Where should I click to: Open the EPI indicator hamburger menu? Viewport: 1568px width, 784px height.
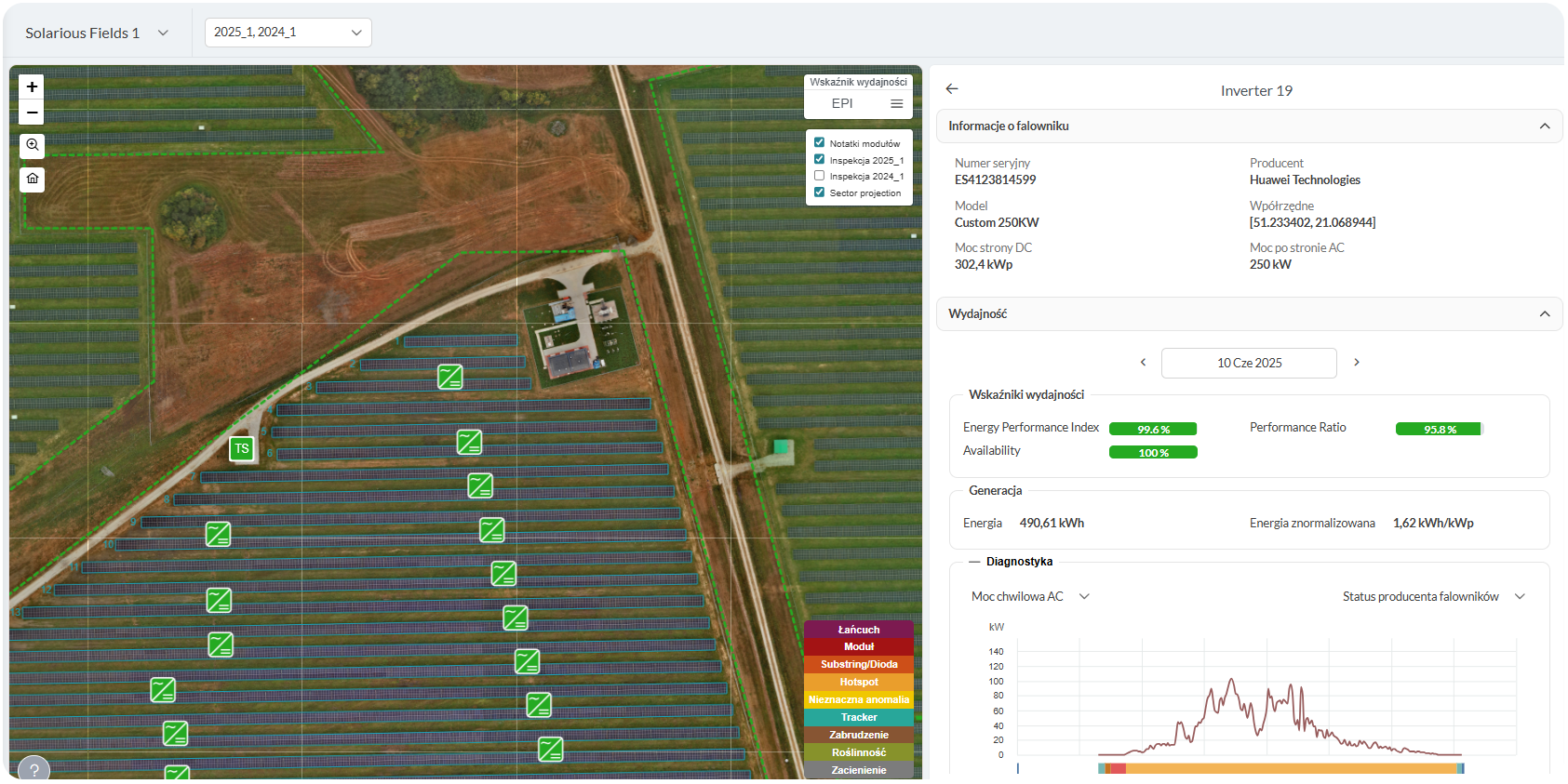pyautogui.click(x=897, y=103)
